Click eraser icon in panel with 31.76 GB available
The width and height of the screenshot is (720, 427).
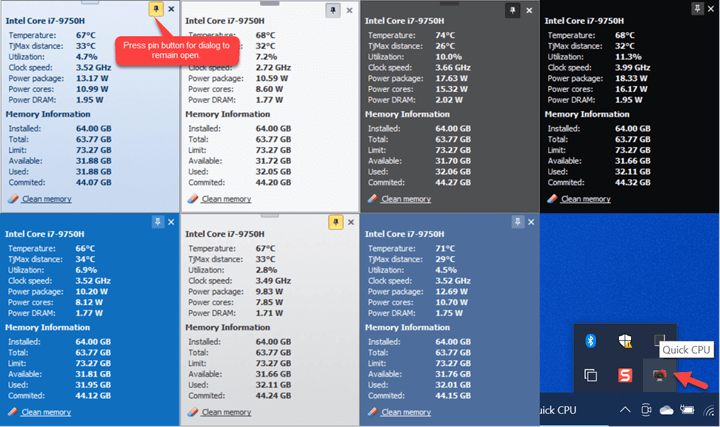372,411
